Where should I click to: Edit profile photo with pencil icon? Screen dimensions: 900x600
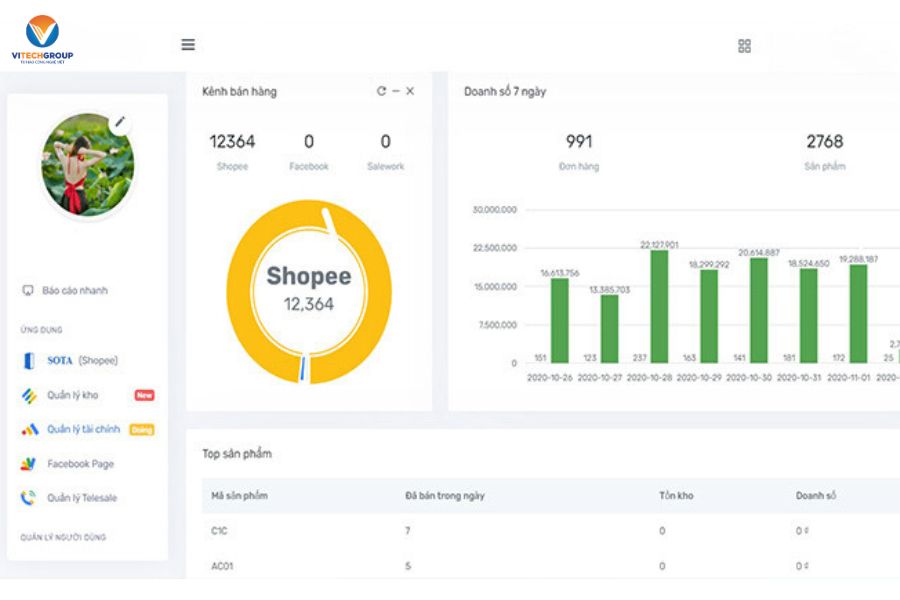120,122
